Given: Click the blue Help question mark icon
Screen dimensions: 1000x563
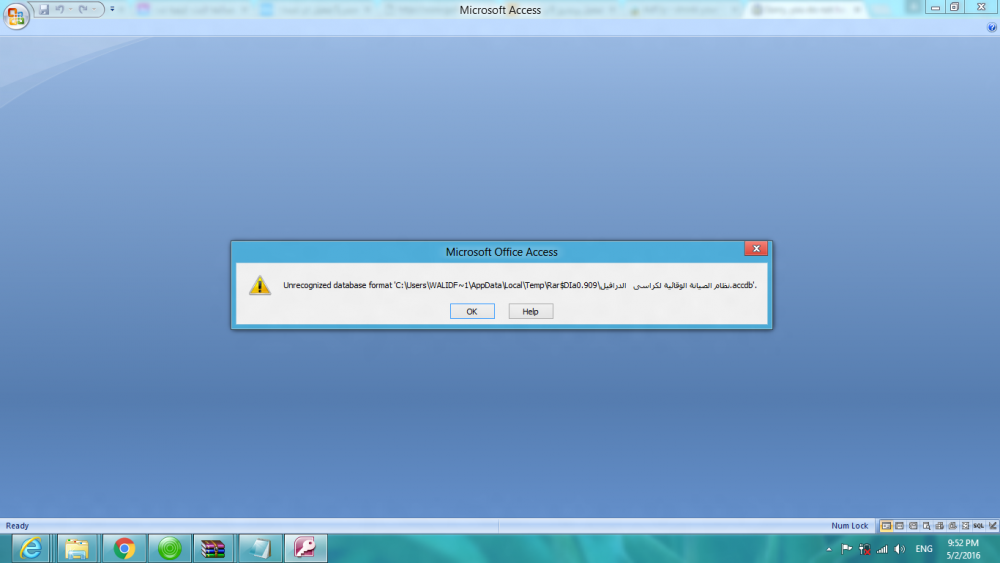Looking at the screenshot, I should point(992,27).
